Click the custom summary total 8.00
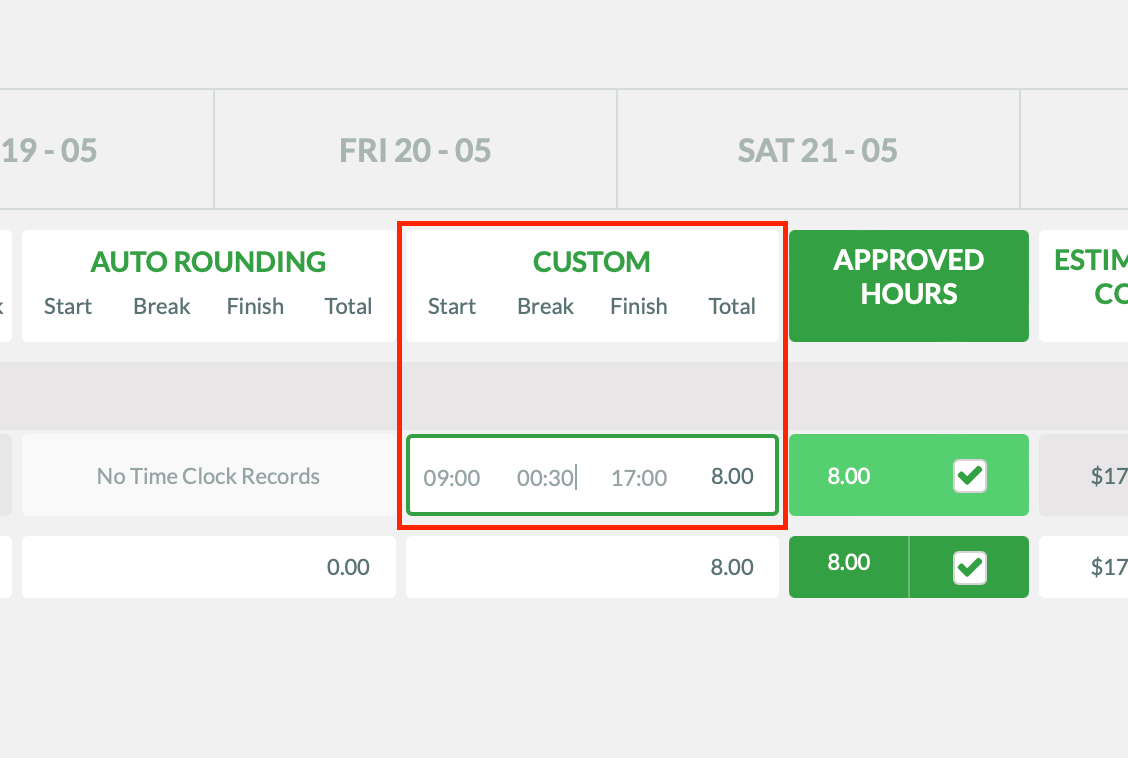The width and height of the screenshot is (1128, 758). pyautogui.click(x=732, y=567)
